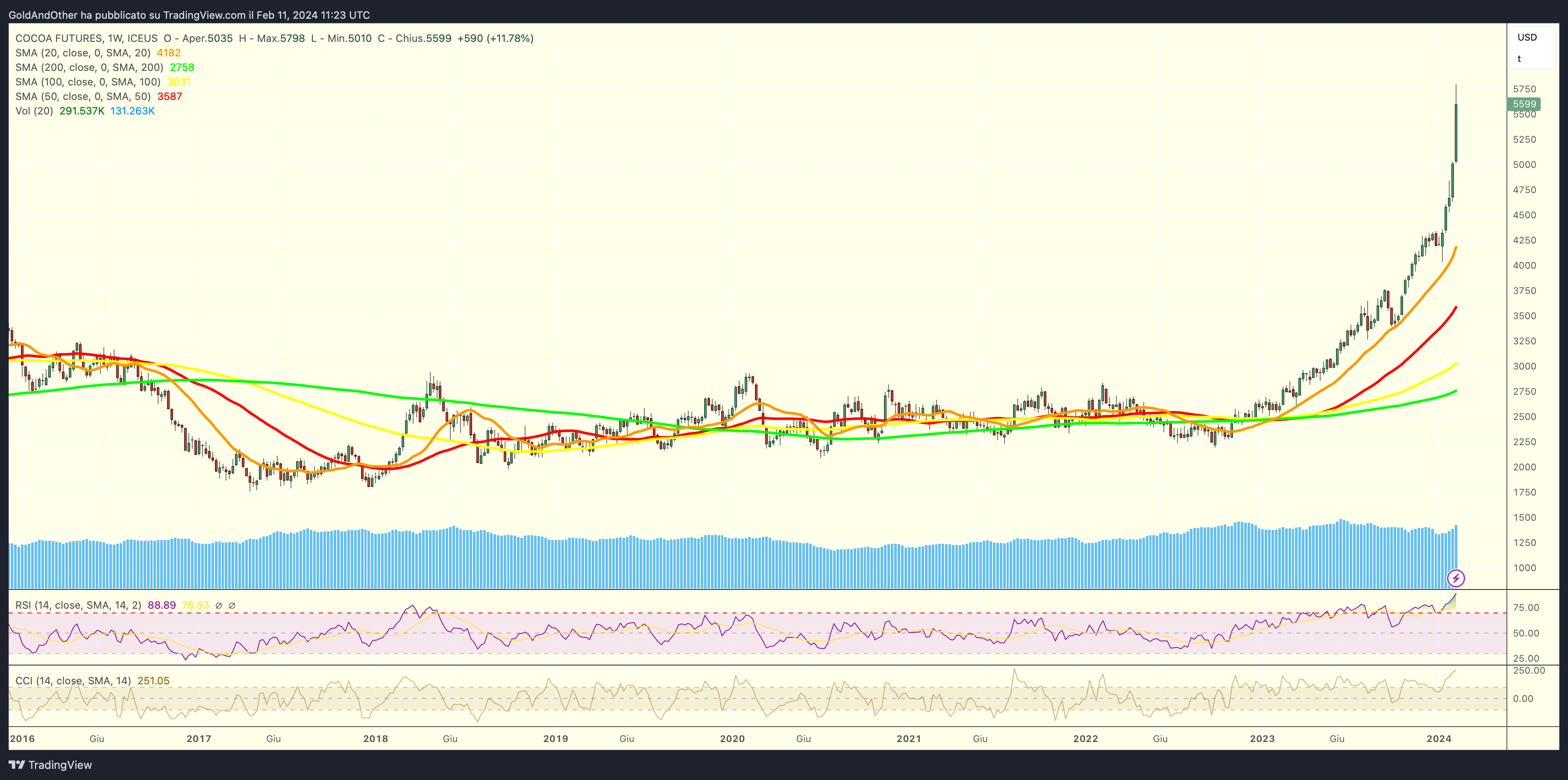Click the change value +590 (+11.78%)
Image resolution: width=1568 pixels, height=780 pixels.
pyautogui.click(x=496, y=38)
